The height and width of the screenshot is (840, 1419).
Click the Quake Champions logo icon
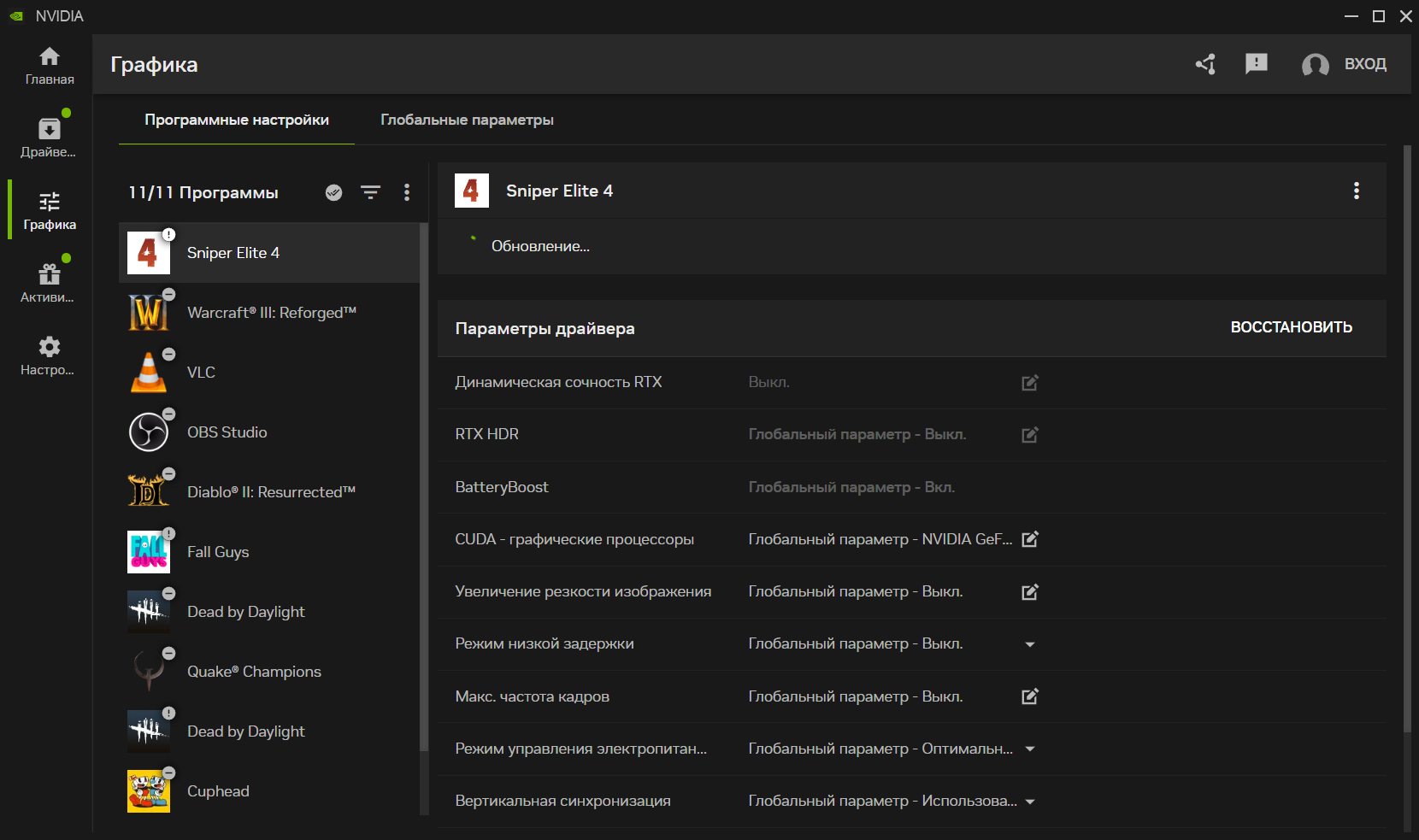pyautogui.click(x=149, y=672)
